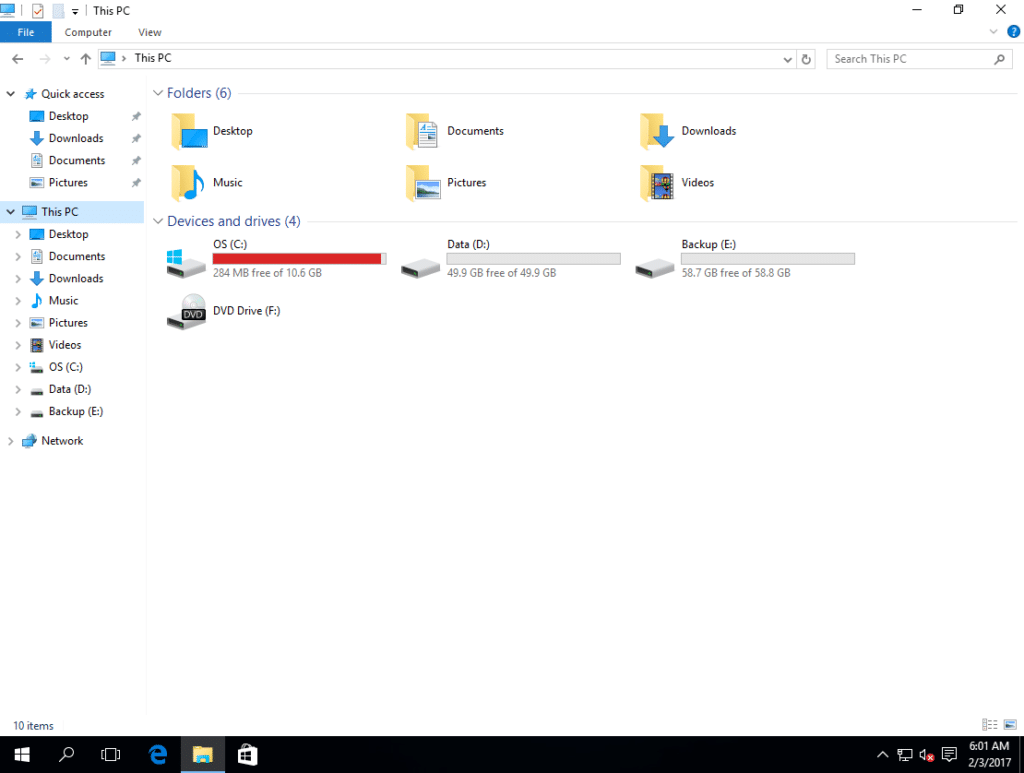This screenshot has width=1024, height=773.
Task: Collapse the Folders (6) group
Action: coord(157,93)
